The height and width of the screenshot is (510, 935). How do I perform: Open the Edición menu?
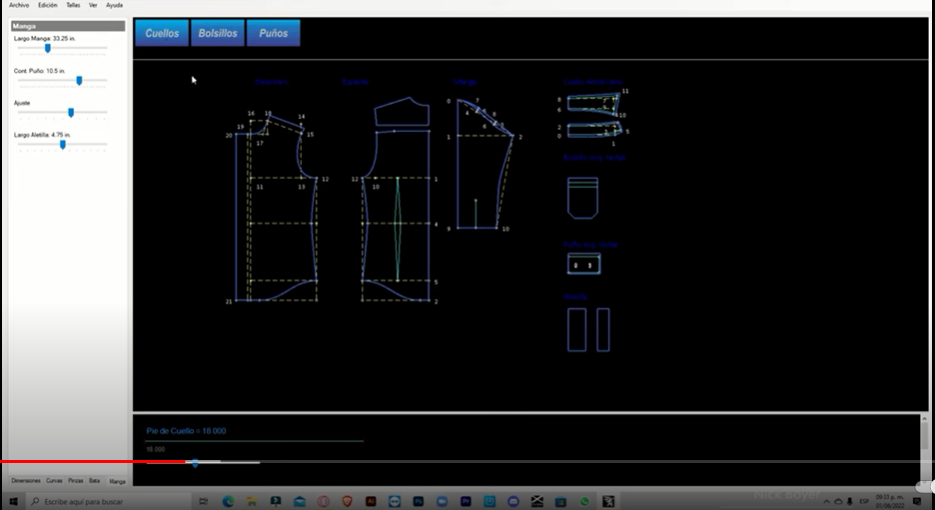(x=48, y=5)
